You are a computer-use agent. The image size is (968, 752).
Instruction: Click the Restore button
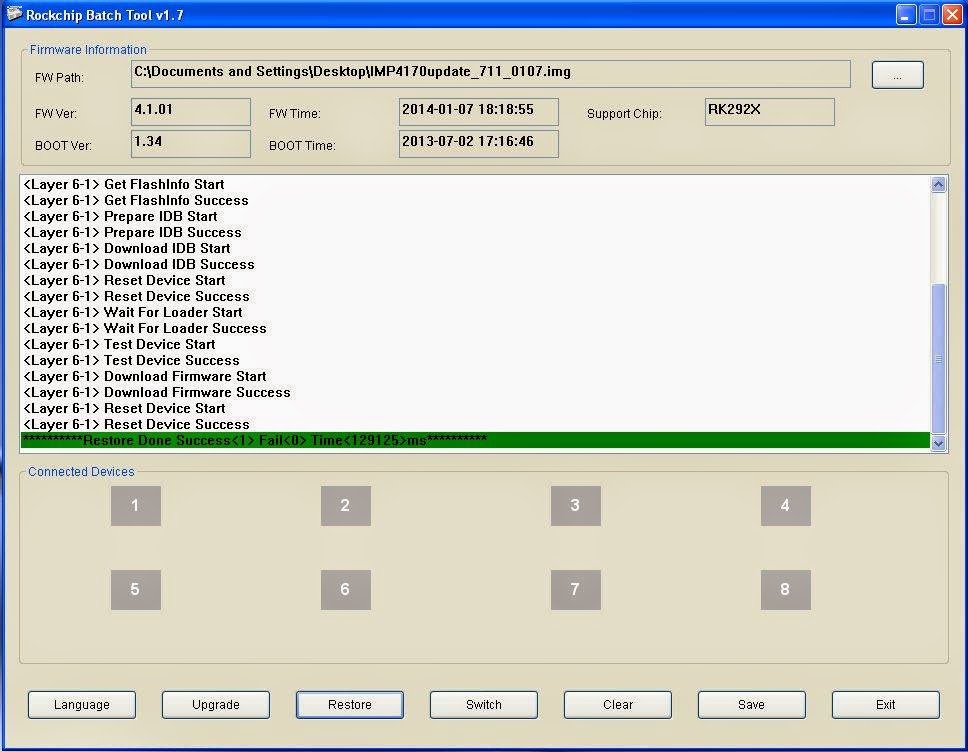(x=349, y=704)
